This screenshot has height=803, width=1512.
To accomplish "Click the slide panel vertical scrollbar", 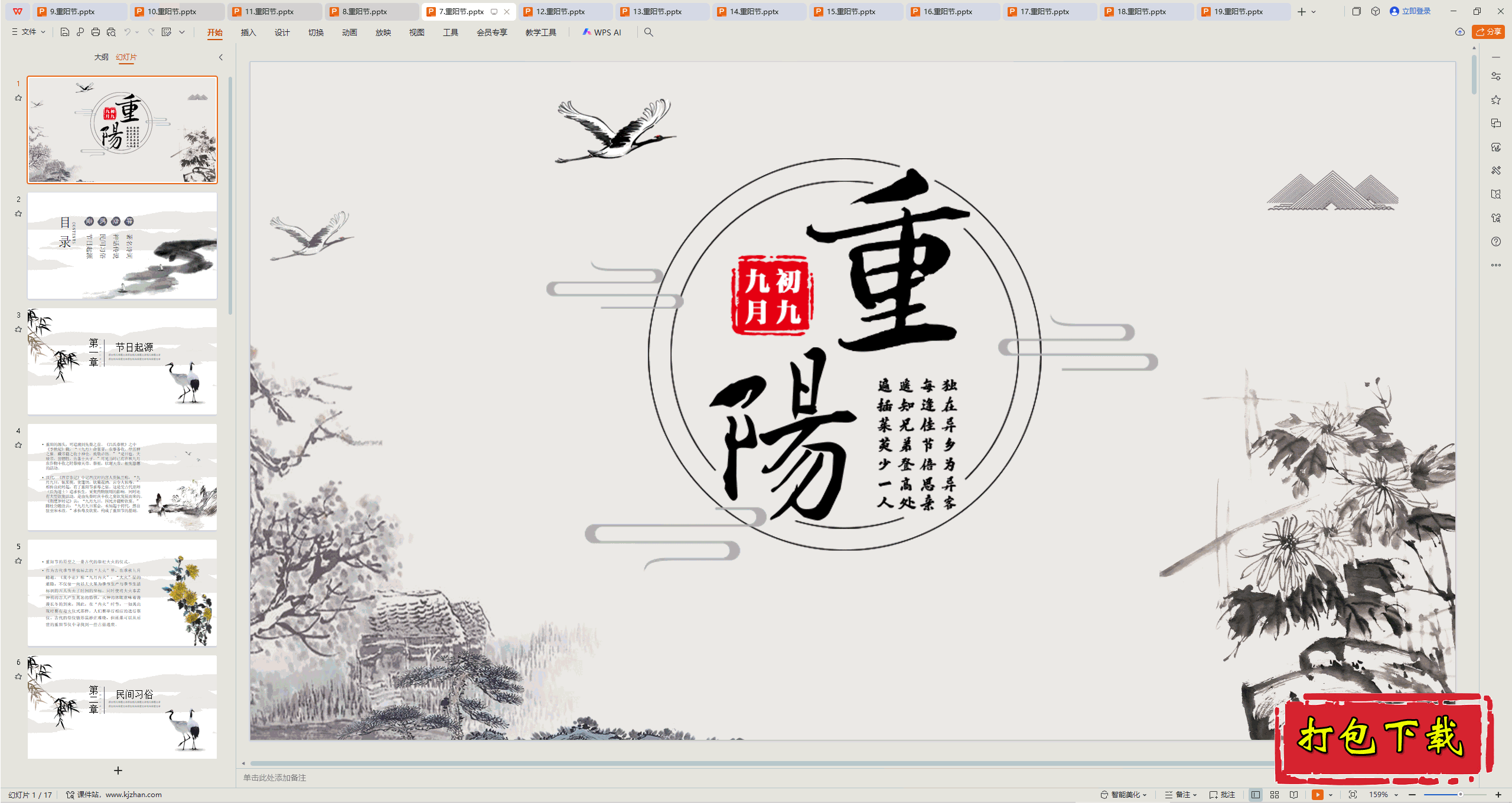I will coord(230,195).
